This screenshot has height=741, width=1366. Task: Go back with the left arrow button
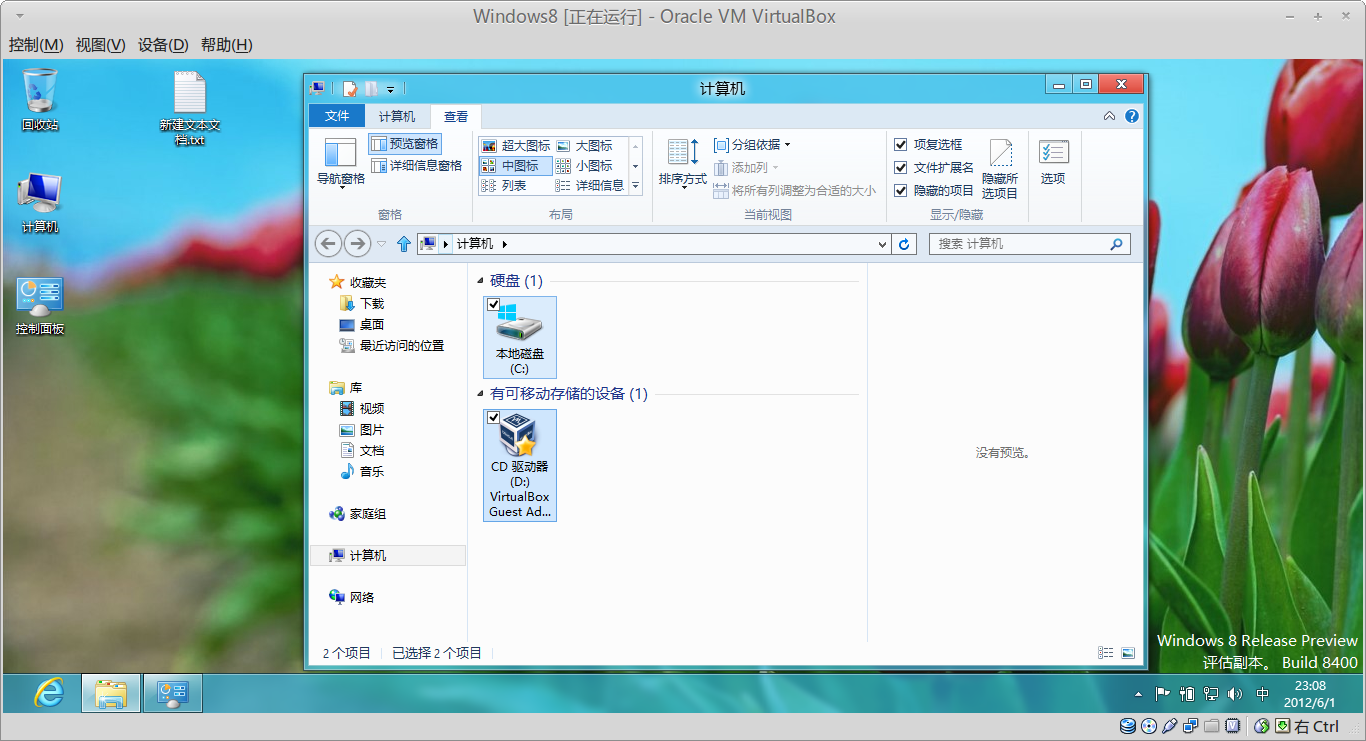tap(328, 243)
